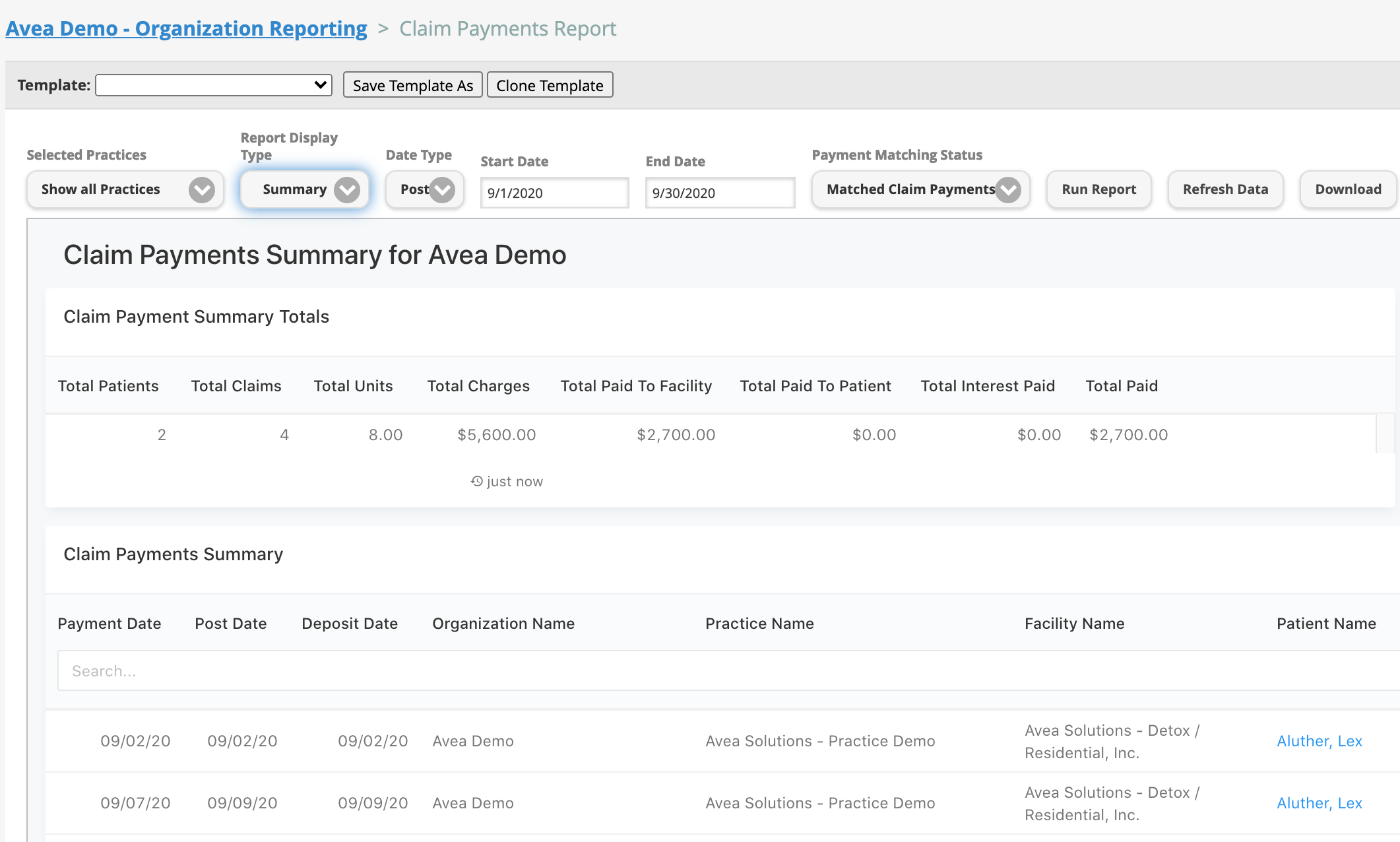Run the claim payments report
Image resolution: width=1400 pixels, height=842 pixels.
coord(1098,189)
